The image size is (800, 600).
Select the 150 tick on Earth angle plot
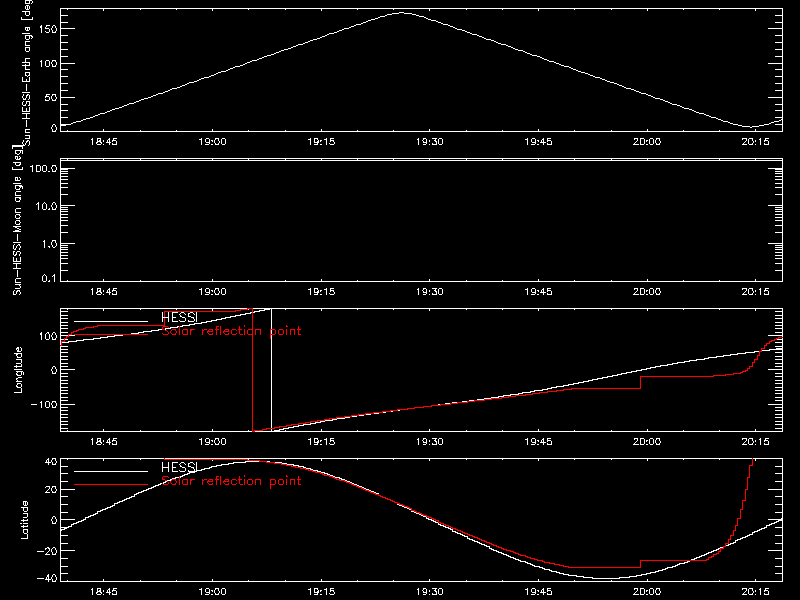[47, 29]
